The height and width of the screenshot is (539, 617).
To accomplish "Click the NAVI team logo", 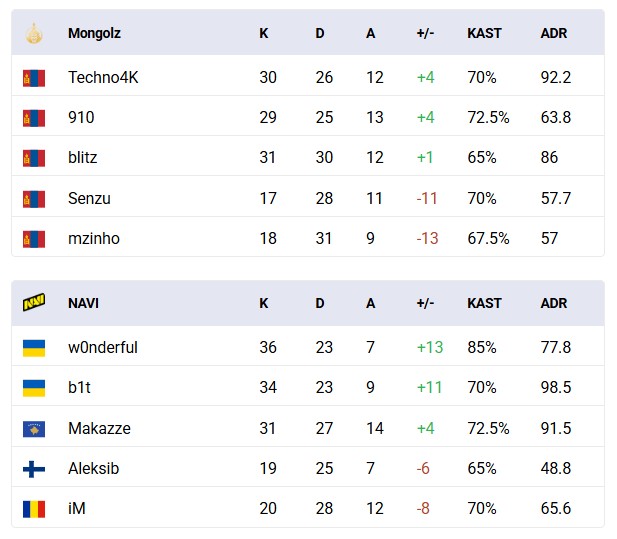I will click(x=34, y=303).
